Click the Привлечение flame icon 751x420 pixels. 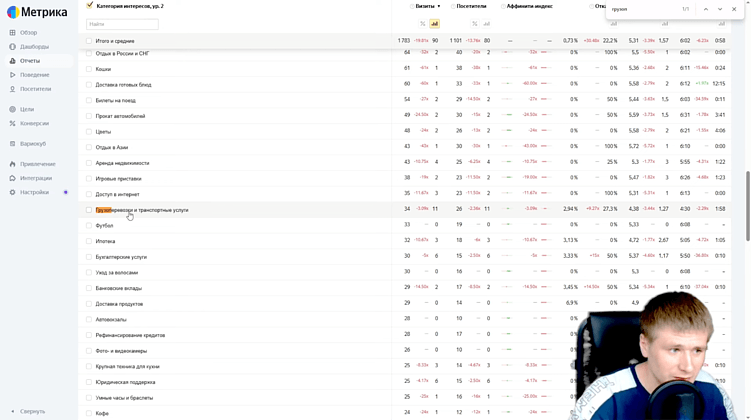pyautogui.click(x=12, y=164)
